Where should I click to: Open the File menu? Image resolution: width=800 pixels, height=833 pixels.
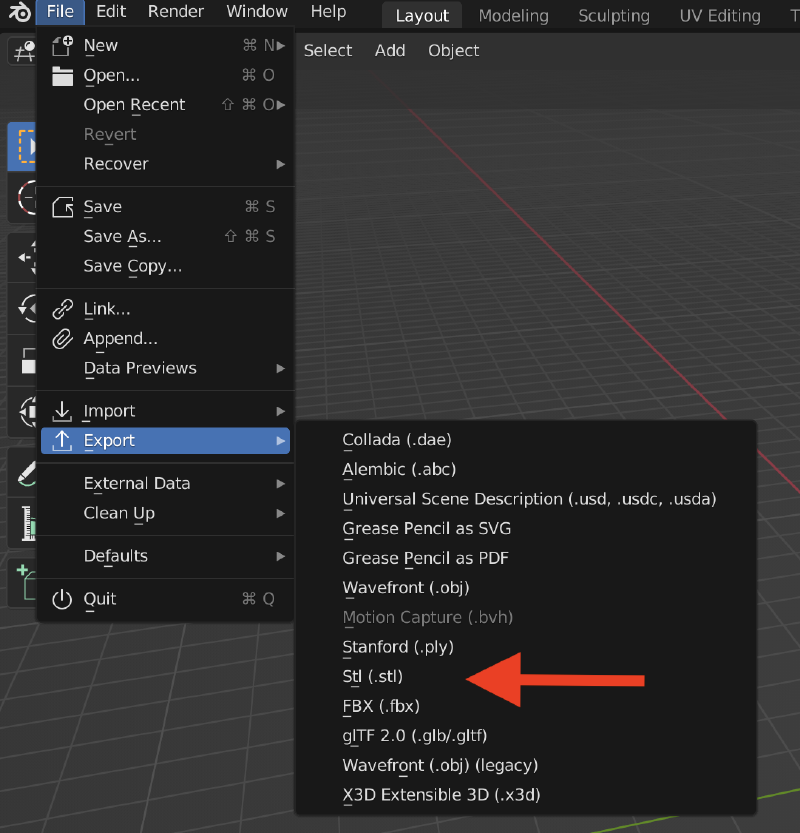tap(60, 12)
